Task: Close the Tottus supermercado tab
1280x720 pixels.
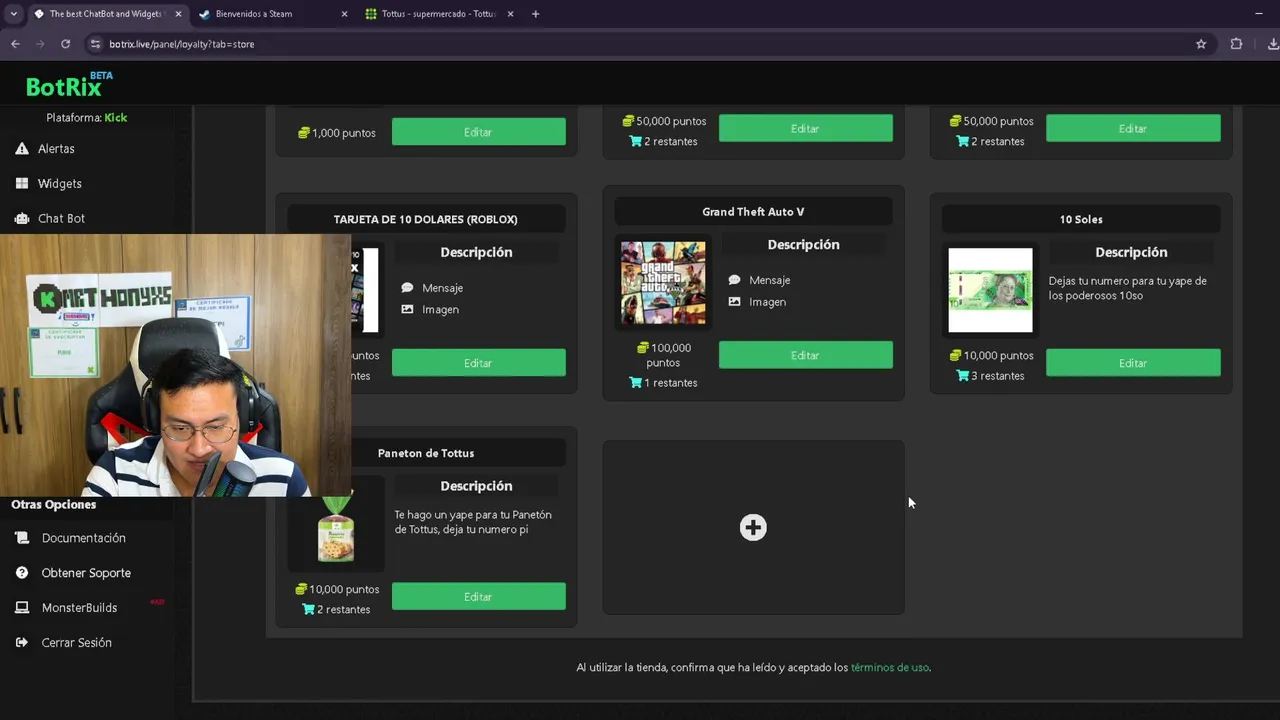Action: coord(510,14)
